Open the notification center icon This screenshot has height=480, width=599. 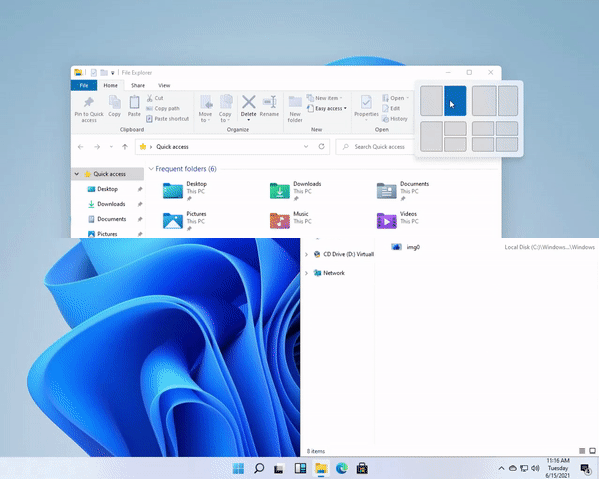click(x=586, y=468)
